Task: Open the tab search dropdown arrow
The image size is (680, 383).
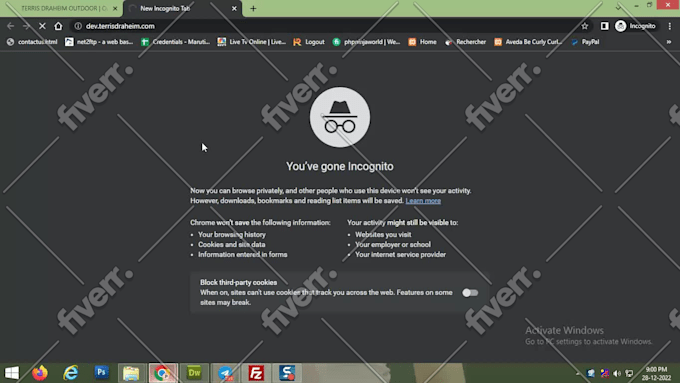Action: pyautogui.click(x=618, y=7)
